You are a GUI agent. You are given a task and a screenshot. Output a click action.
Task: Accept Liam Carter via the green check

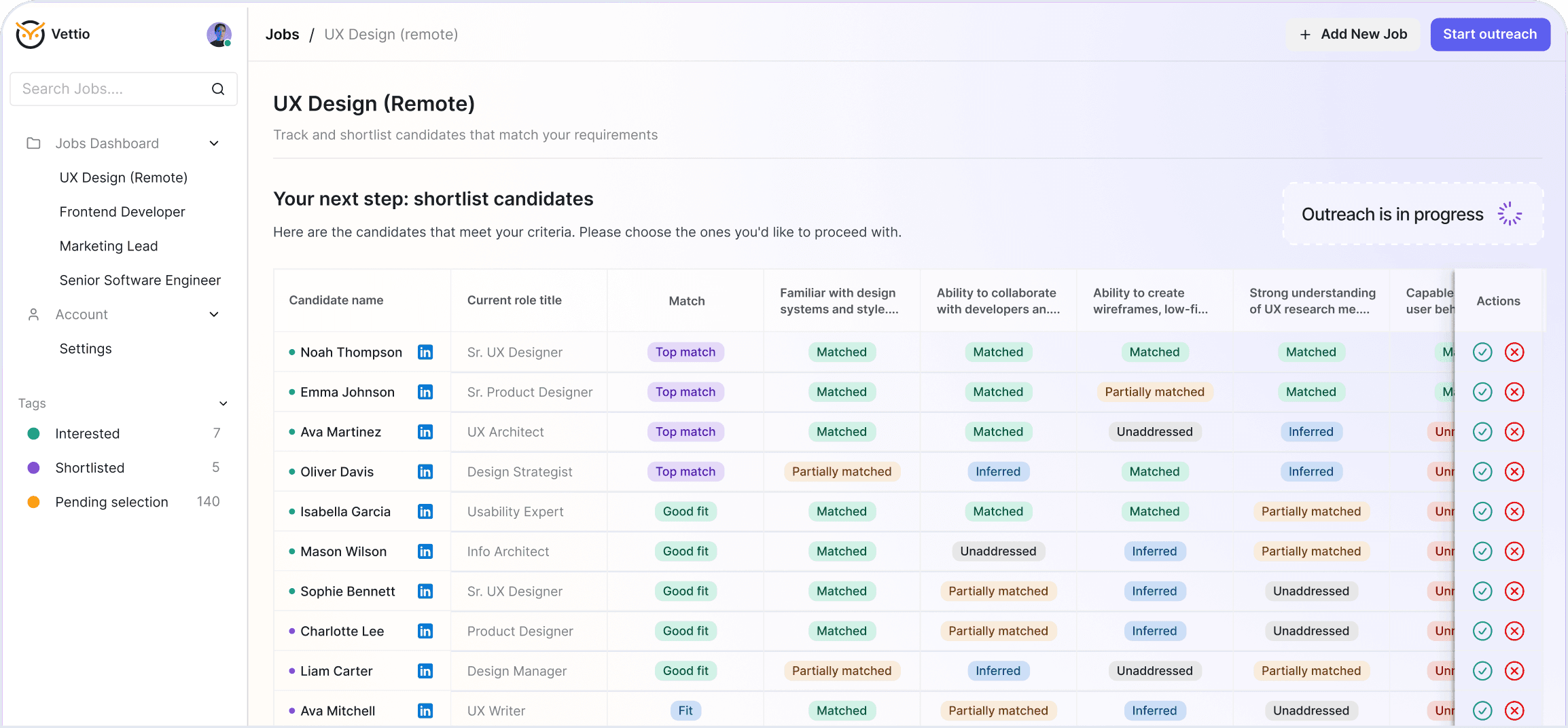[1482, 671]
